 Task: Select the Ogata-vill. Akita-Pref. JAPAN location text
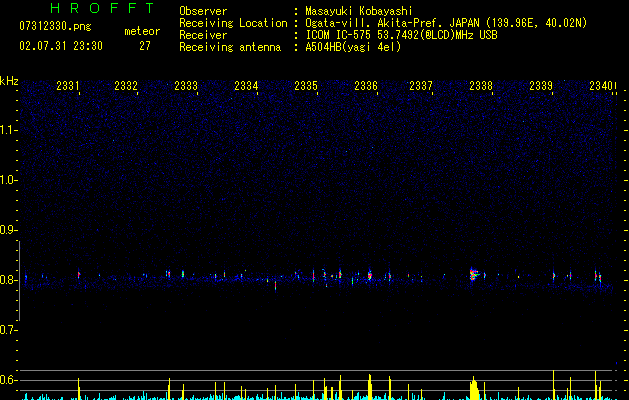pyautogui.click(x=446, y=23)
